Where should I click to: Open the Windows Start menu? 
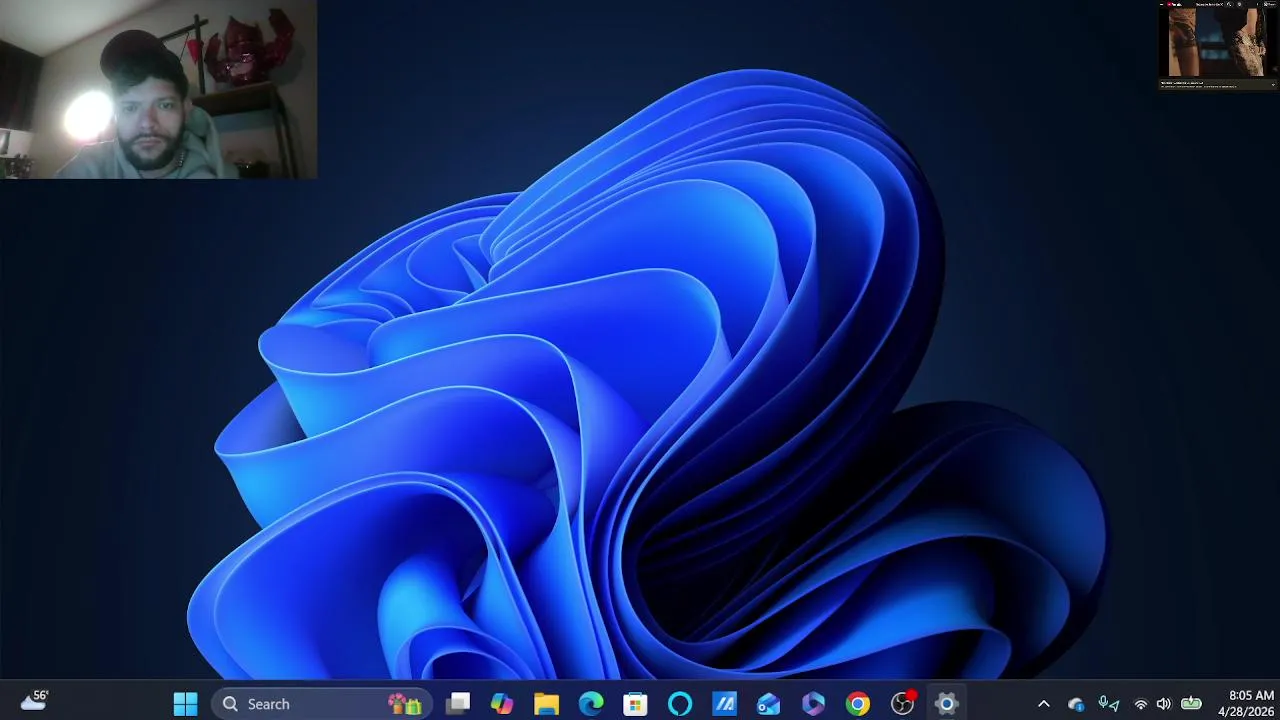coord(185,704)
